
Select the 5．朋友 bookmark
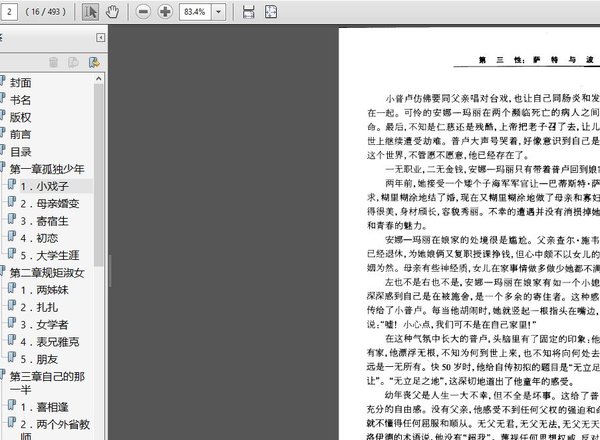pyautogui.click(x=39, y=359)
